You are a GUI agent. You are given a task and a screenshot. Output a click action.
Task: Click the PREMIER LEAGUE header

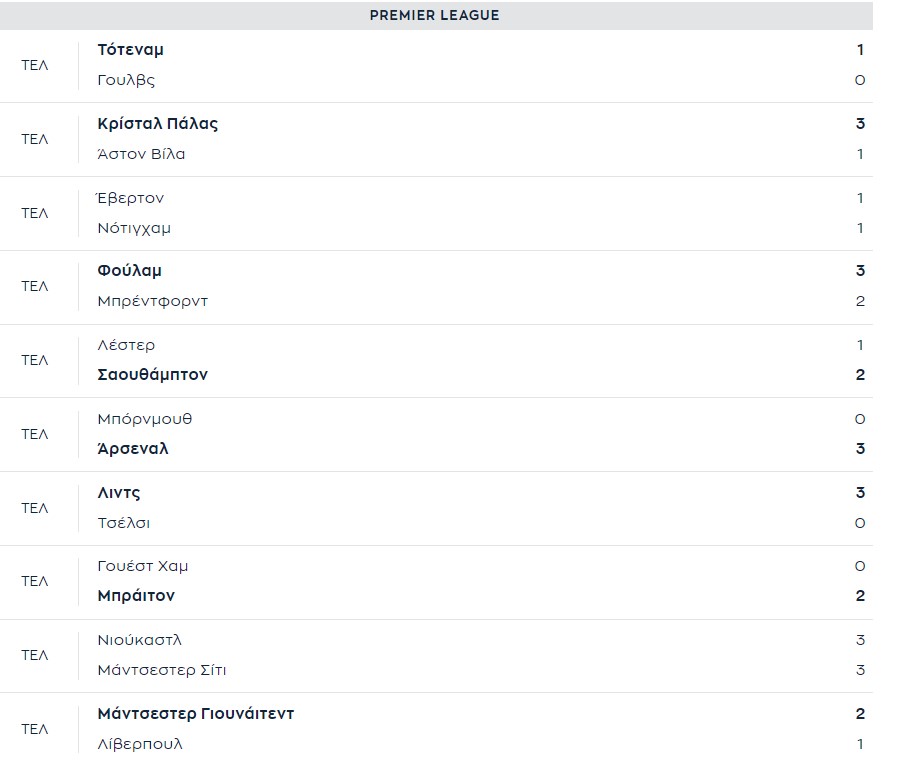(434, 15)
